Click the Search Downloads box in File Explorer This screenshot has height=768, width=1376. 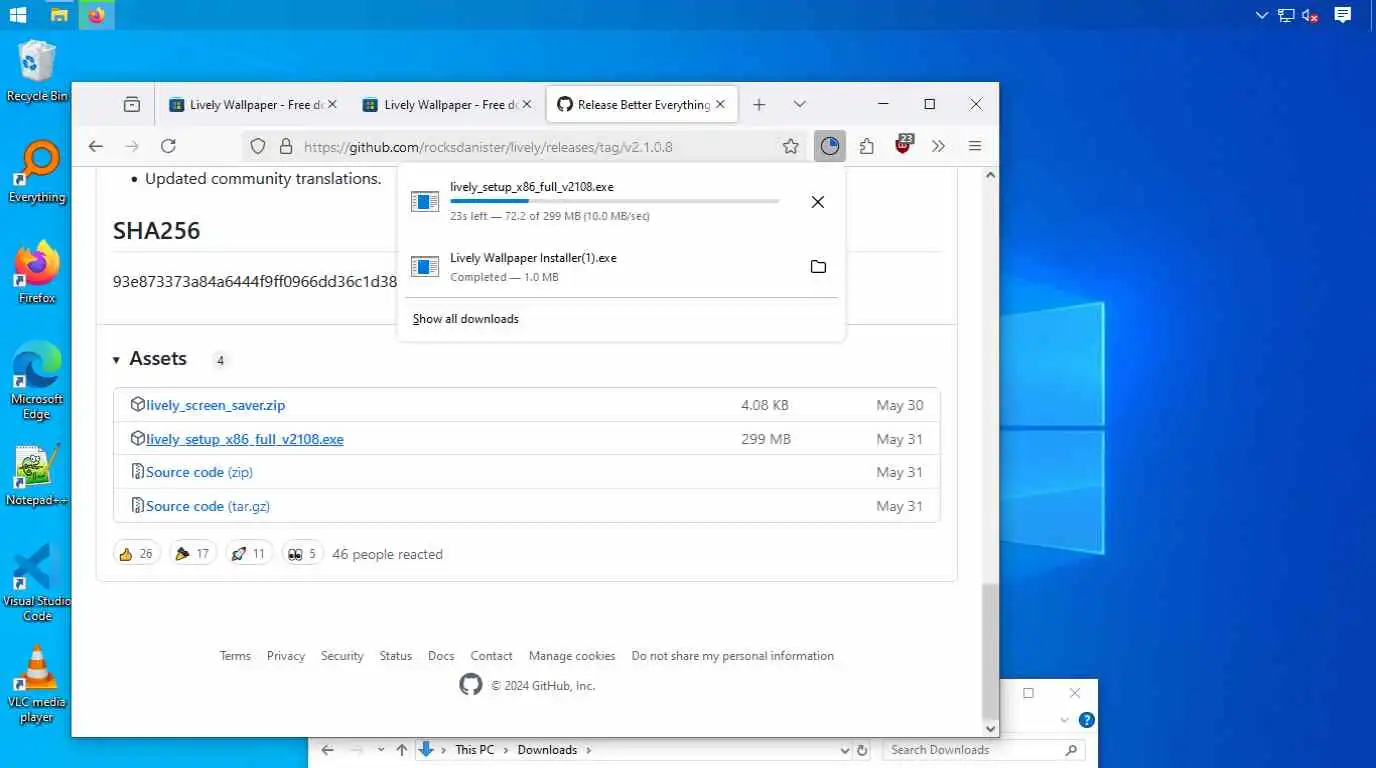982,749
